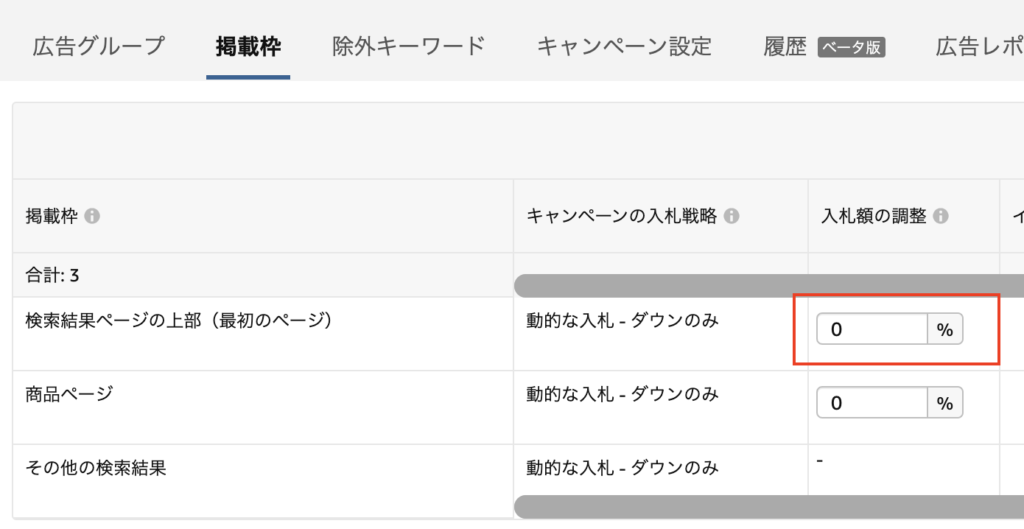The image size is (1024, 529).
Task: Click info icon beside 入札額の調整 header
Action: [x=940, y=216]
